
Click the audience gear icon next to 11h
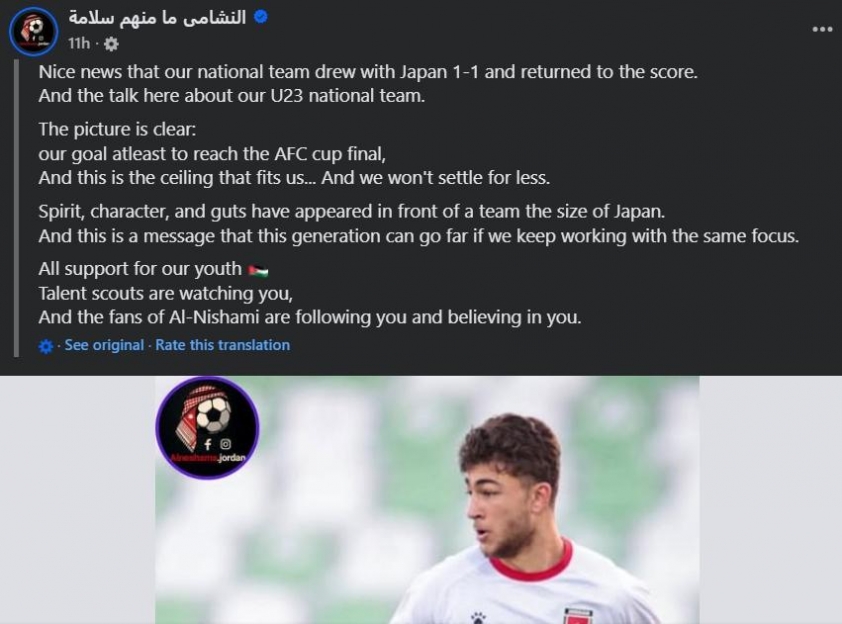pyautogui.click(x=111, y=44)
